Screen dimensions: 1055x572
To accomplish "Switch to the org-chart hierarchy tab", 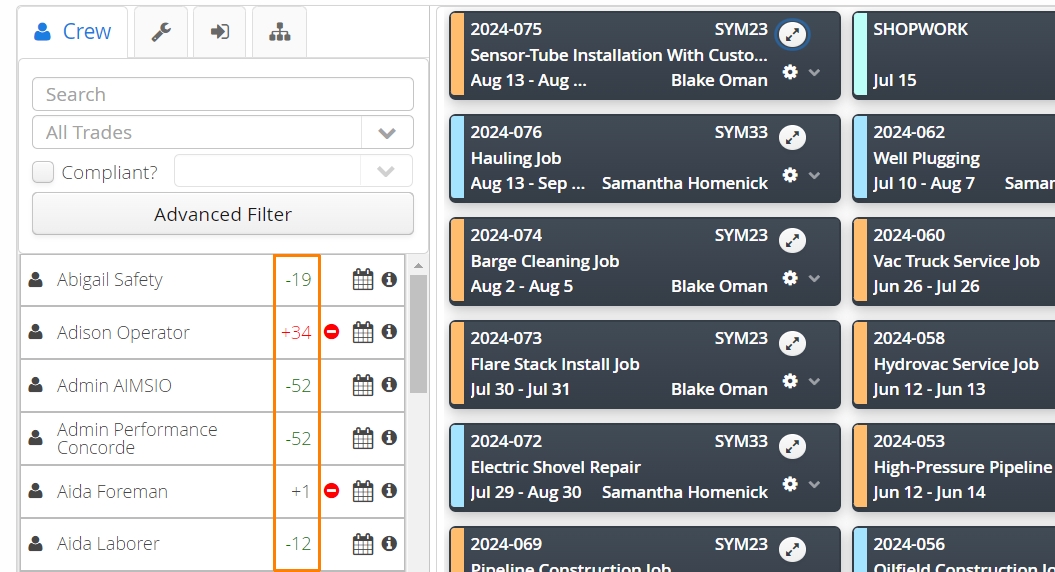I will point(279,32).
